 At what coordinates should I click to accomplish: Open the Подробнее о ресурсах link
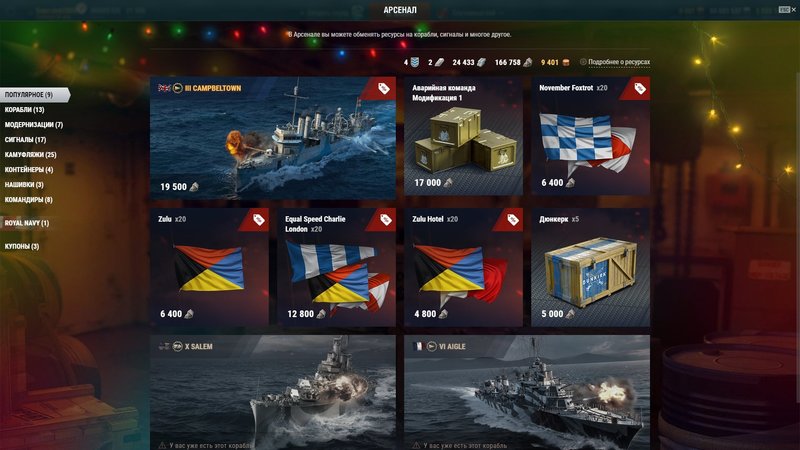[619, 62]
